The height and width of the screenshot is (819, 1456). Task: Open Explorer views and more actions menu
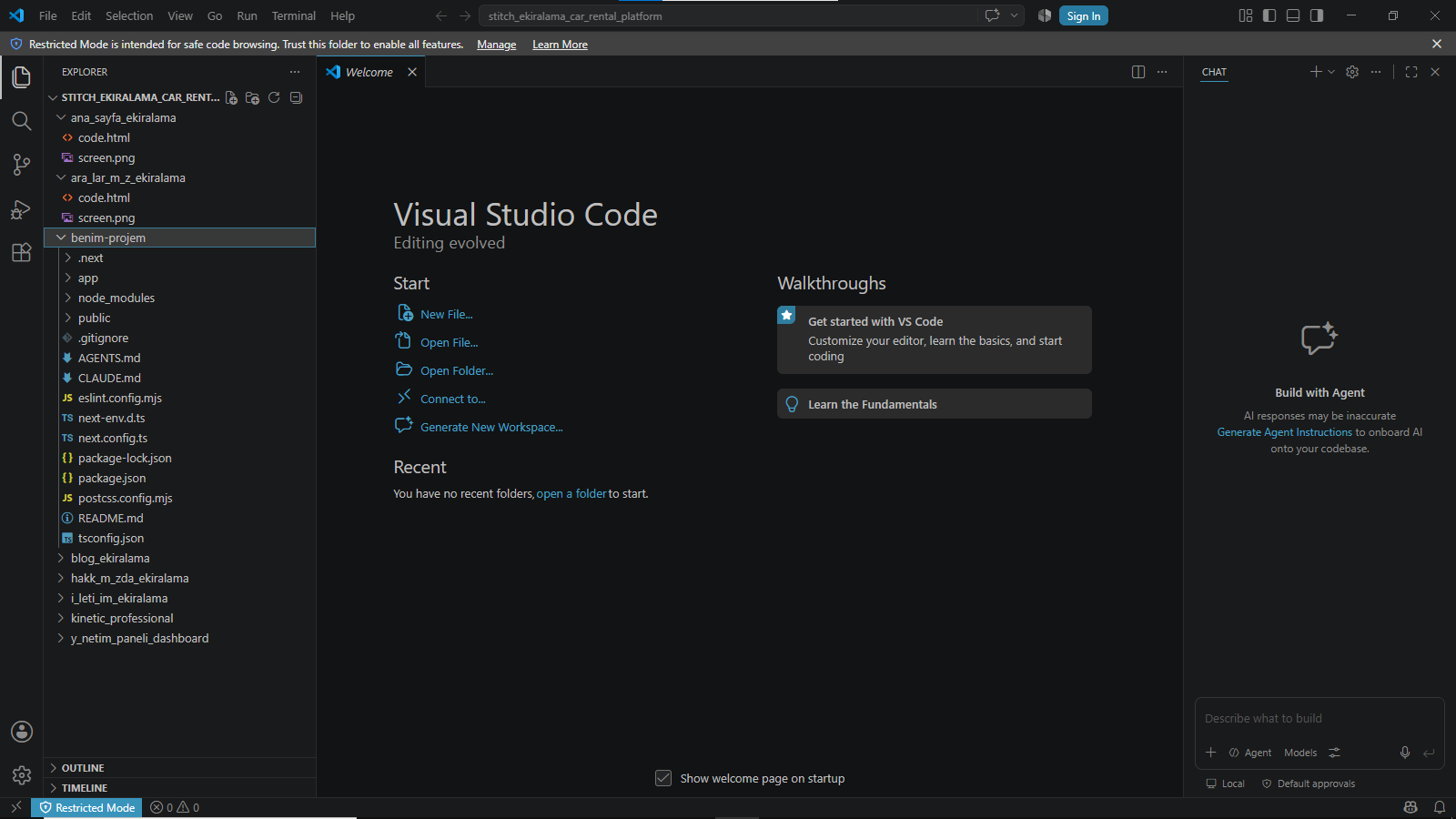coord(295,72)
